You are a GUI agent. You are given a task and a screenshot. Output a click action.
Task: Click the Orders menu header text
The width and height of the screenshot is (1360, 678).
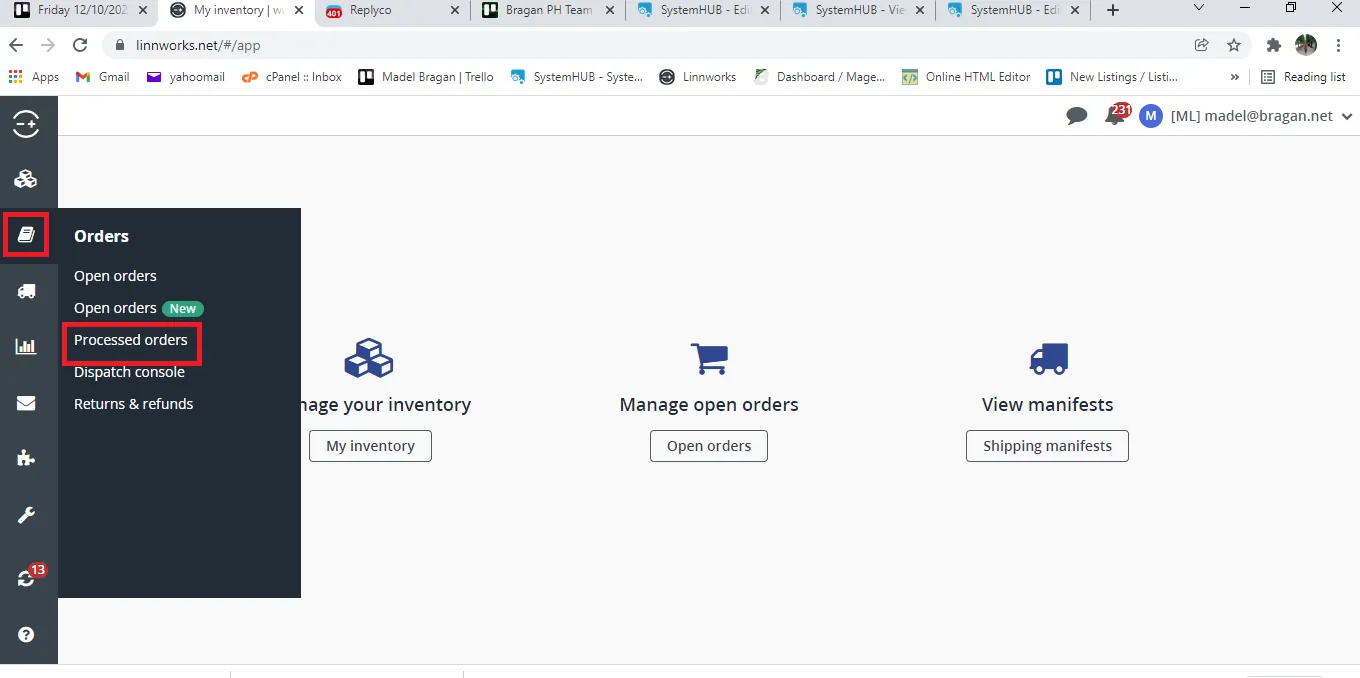pyautogui.click(x=101, y=236)
